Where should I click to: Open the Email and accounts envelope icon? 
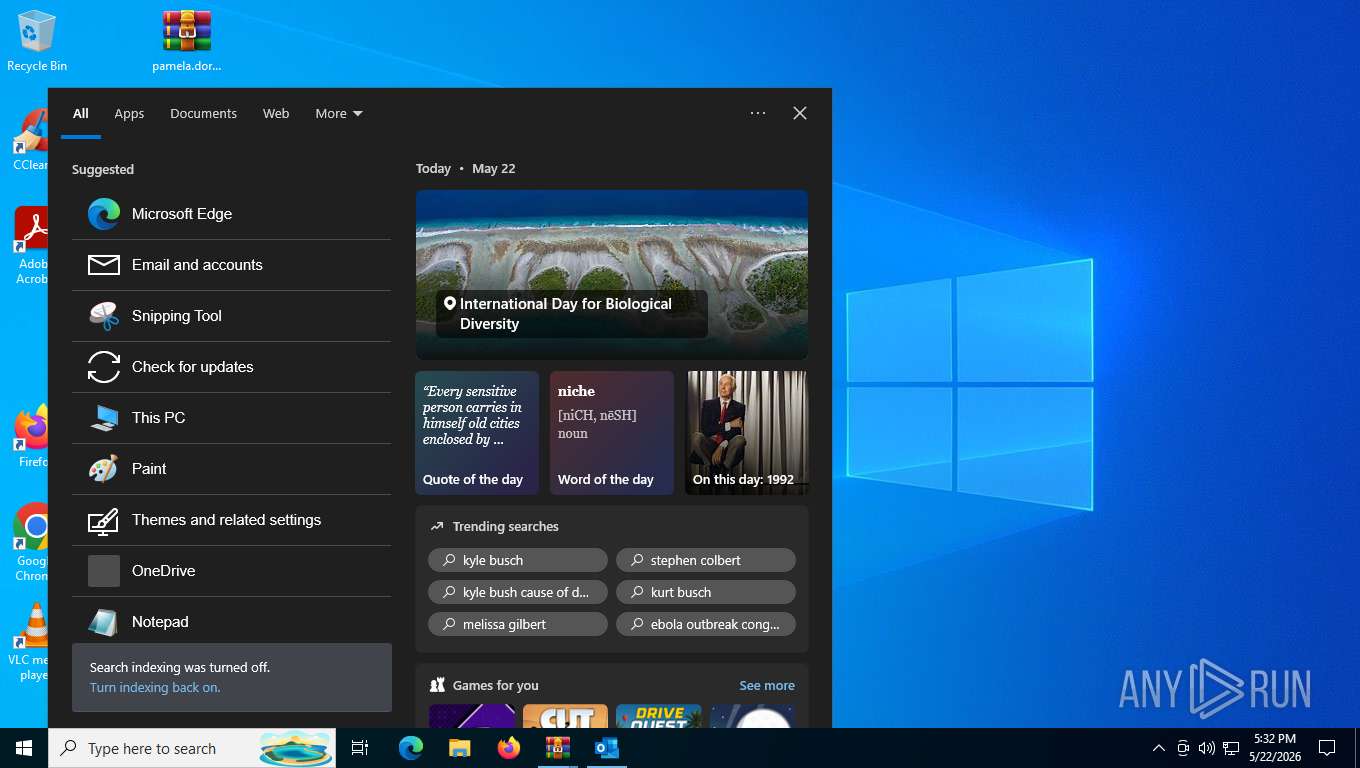click(x=104, y=265)
